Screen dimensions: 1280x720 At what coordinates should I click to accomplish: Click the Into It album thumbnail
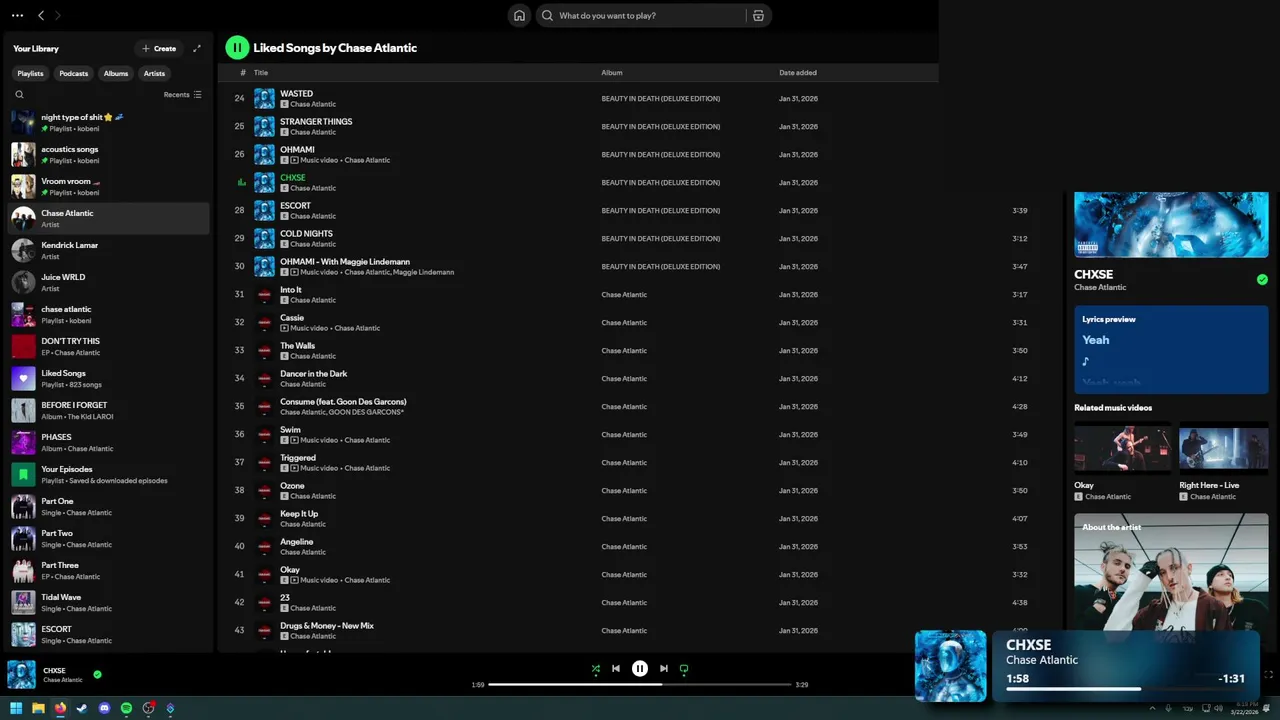264,294
